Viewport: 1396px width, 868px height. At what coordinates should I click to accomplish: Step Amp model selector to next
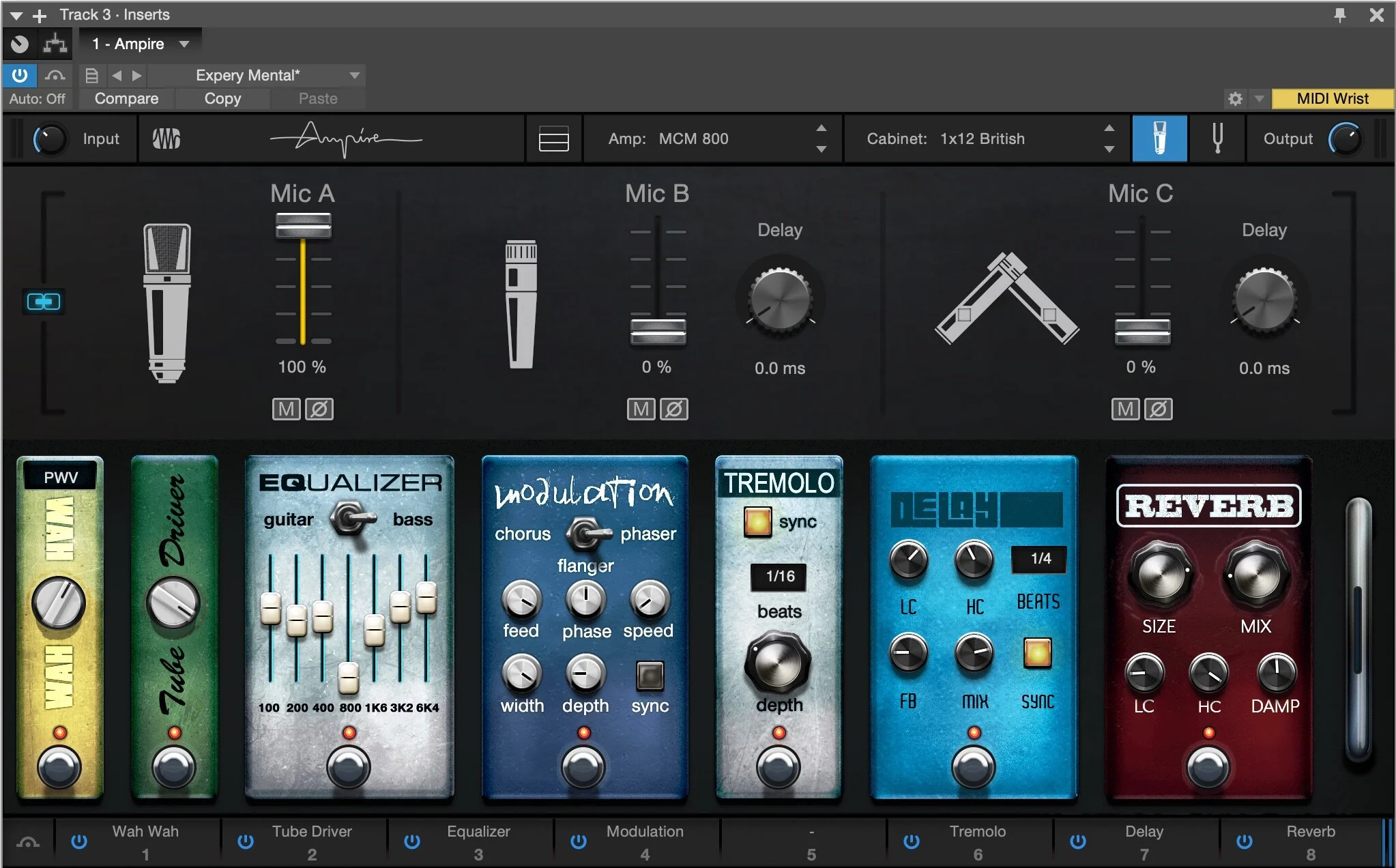point(821,148)
